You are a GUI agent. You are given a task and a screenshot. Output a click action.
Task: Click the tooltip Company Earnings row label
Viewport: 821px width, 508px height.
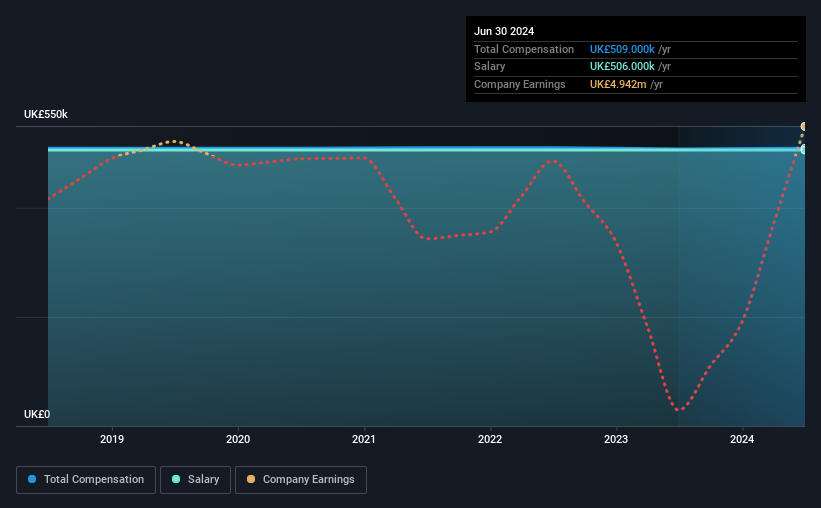[x=519, y=84]
